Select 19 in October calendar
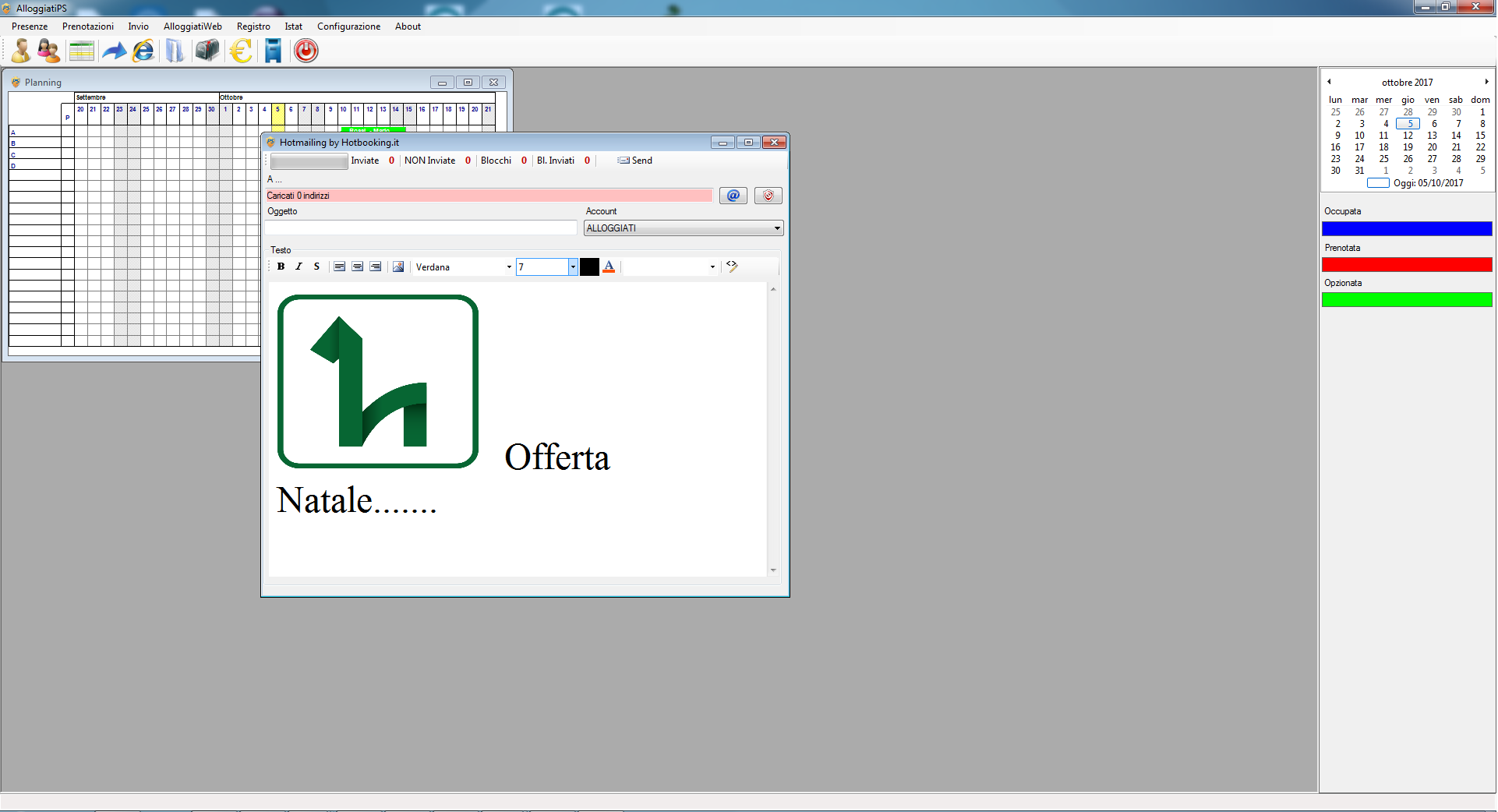Screen dimensions: 1498x812 tap(1408, 147)
